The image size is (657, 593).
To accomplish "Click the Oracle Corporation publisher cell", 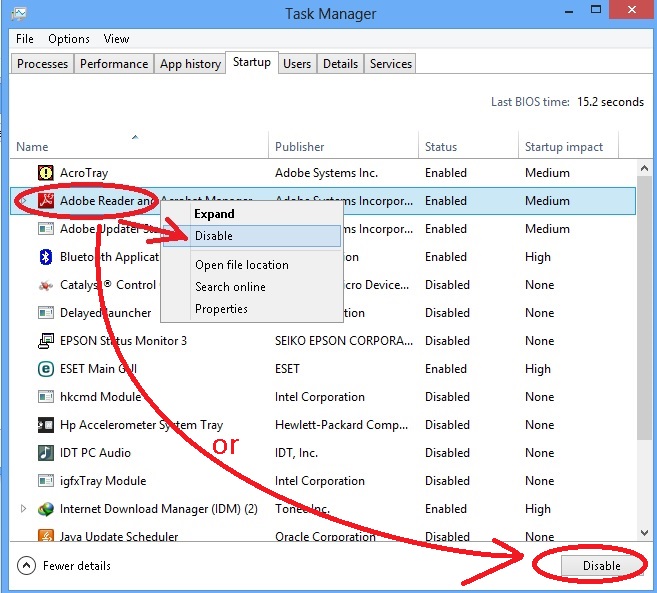I will [x=325, y=536].
